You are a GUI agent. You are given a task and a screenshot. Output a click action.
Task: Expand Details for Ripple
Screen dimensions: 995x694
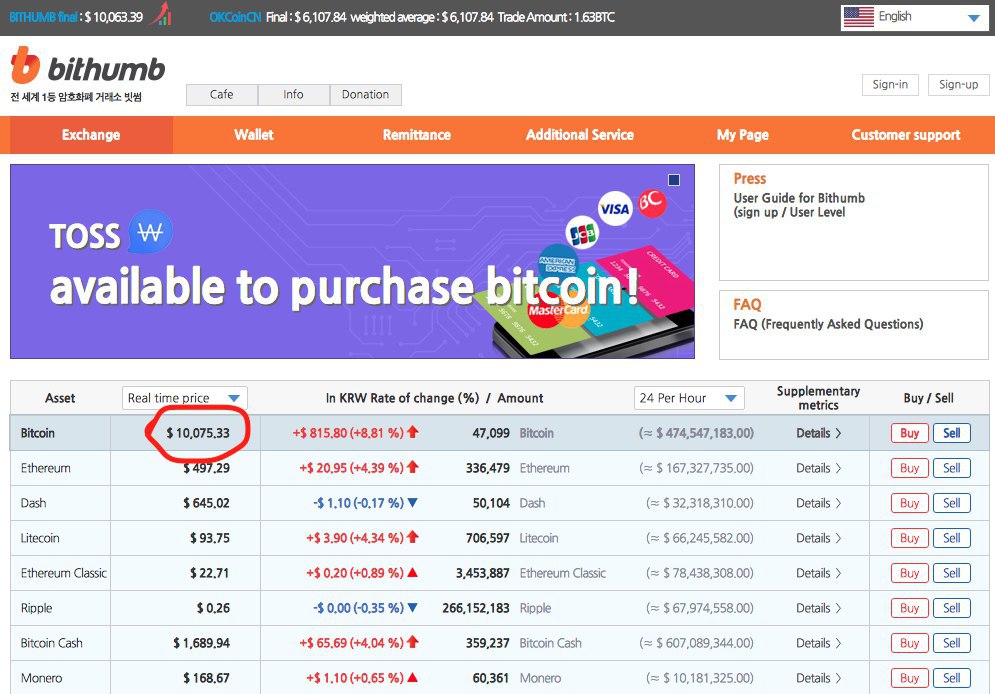819,608
